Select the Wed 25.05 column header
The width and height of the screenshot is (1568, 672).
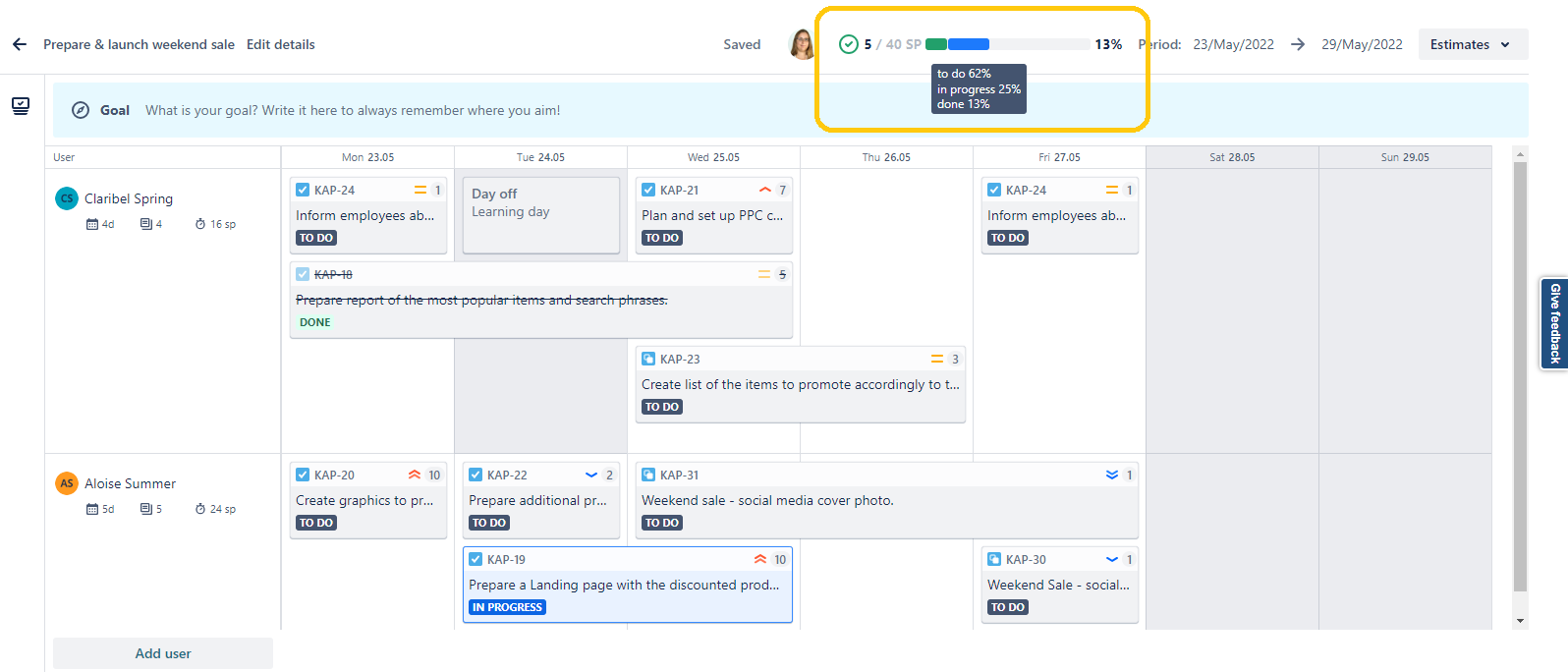click(x=713, y=157)
